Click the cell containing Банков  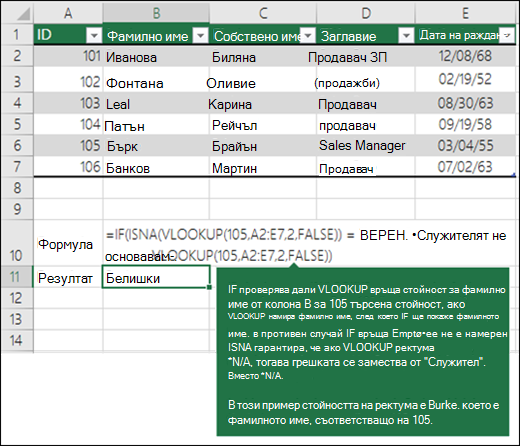[156, 167]
